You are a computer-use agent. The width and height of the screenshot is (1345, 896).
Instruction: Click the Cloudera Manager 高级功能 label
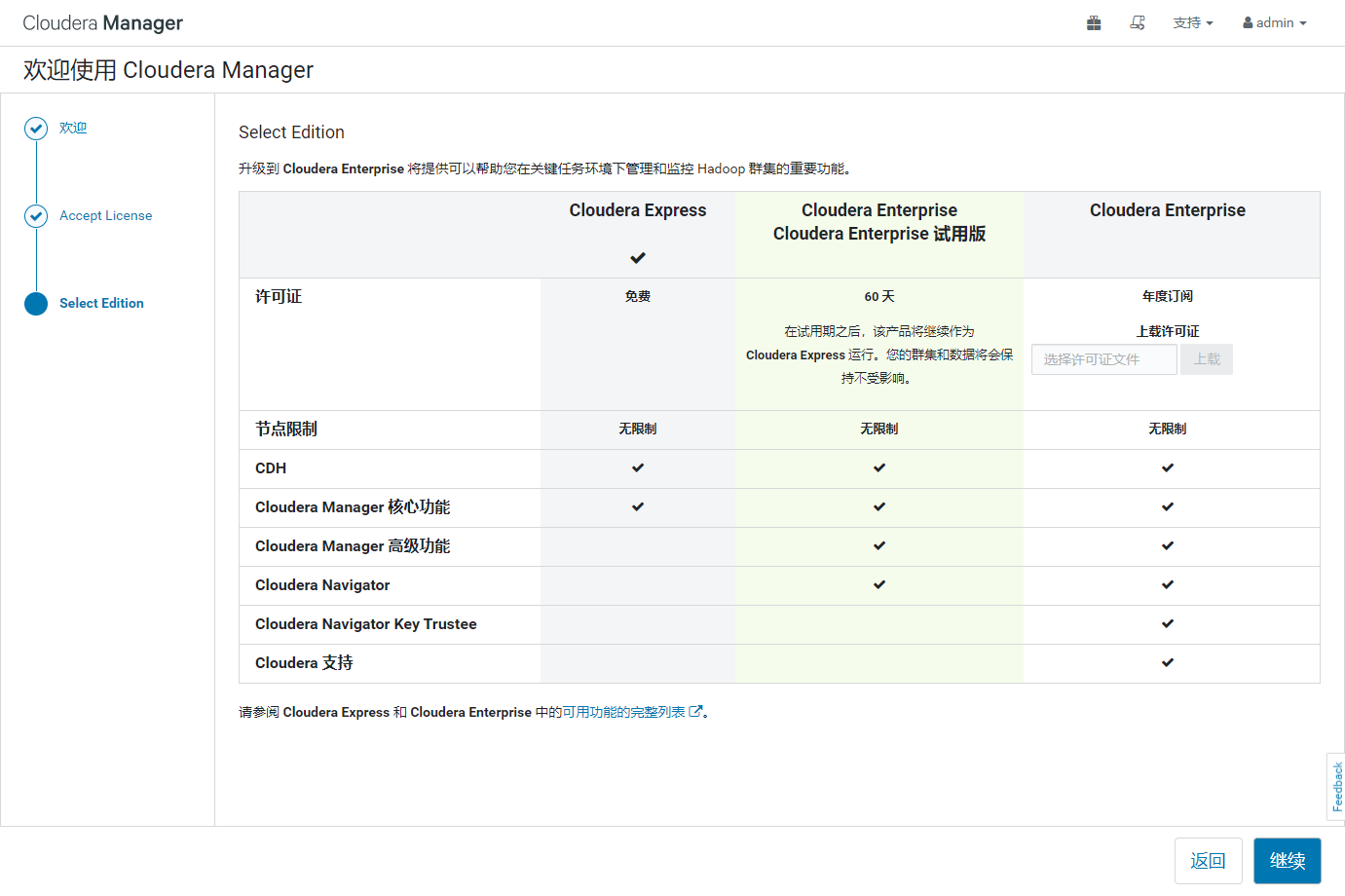(x=353, y=545)
